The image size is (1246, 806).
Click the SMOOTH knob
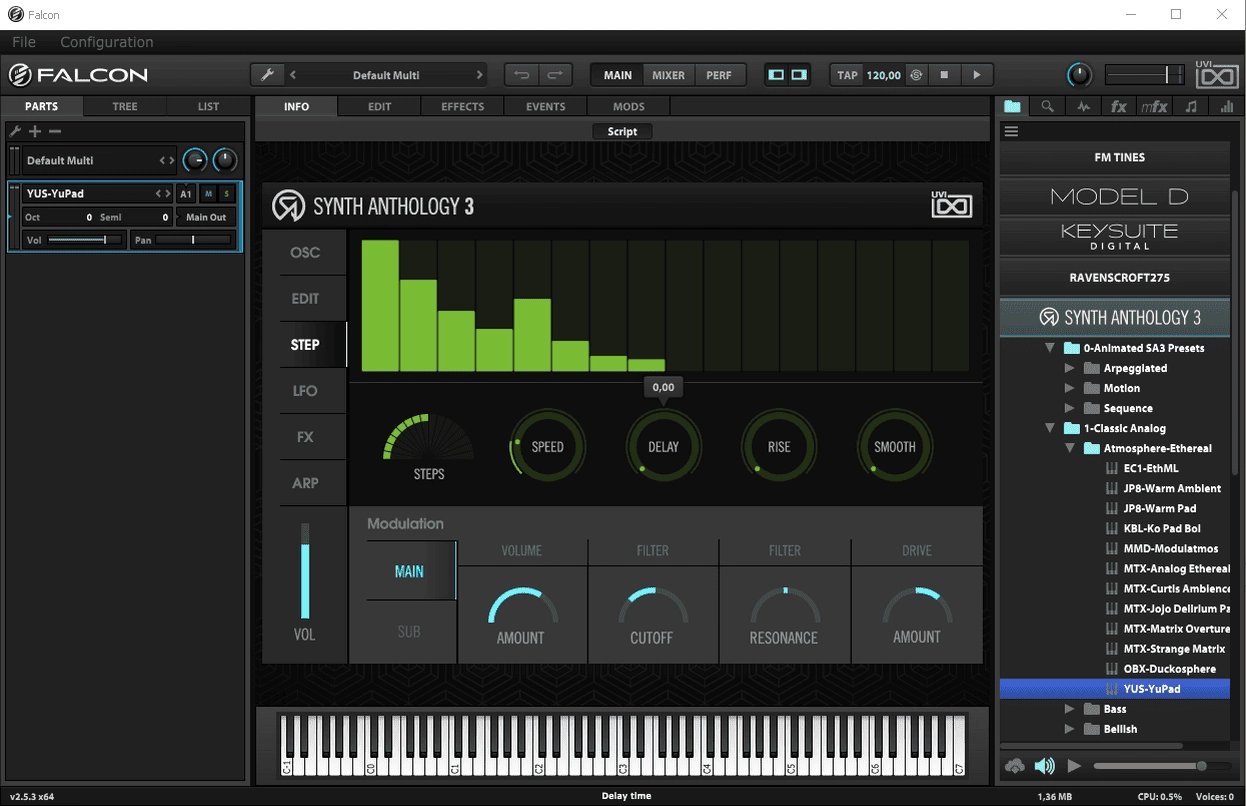click(895, 447)
